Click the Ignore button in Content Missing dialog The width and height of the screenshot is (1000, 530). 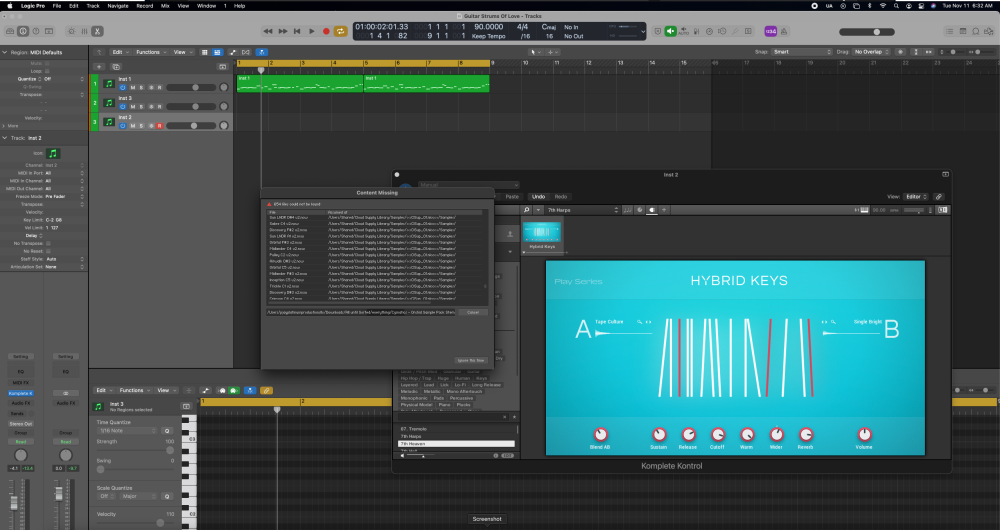[x=472, y=360]
